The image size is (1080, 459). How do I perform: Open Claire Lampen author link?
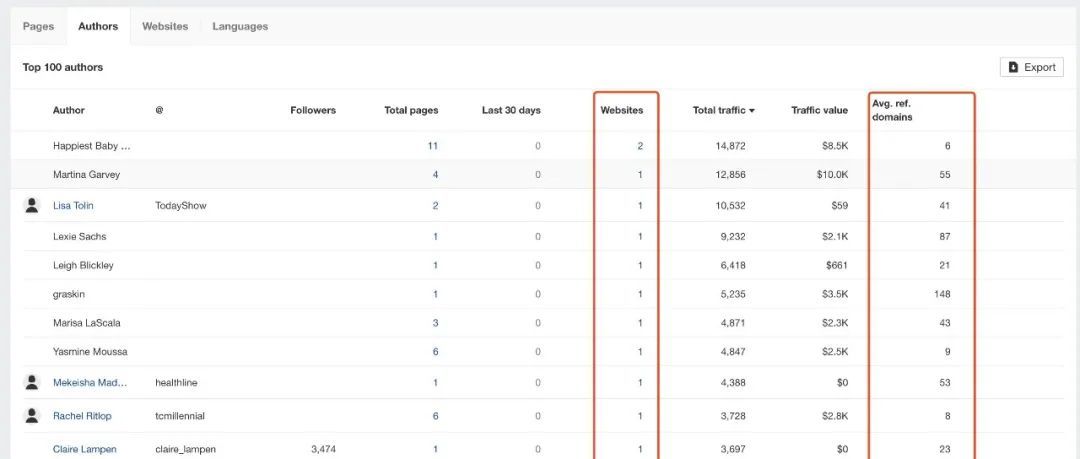84,449
